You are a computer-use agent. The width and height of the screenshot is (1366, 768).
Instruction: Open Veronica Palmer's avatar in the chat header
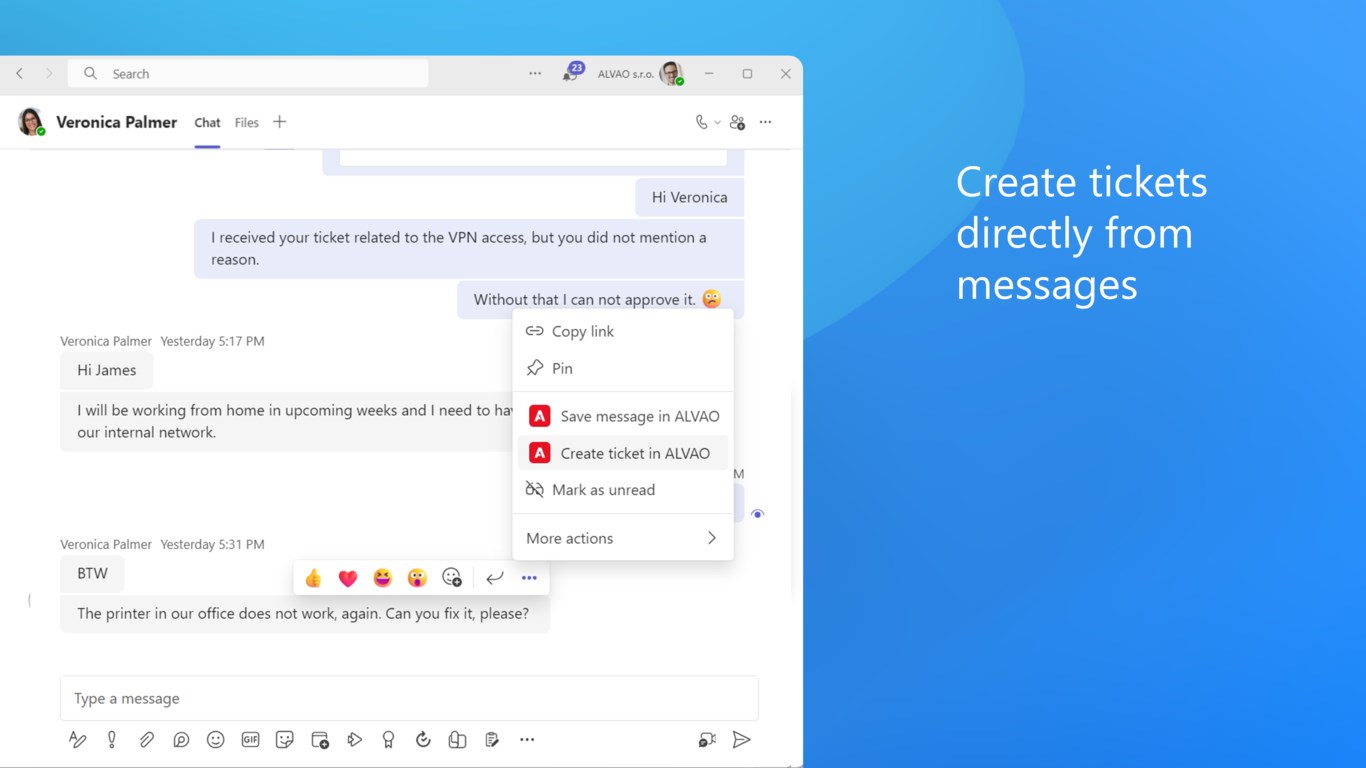(x=31, y=122)
